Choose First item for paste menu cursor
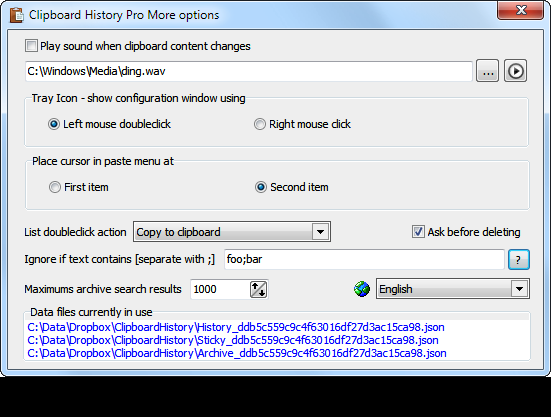This screenshot has height=417, width=551. (54, 187)
